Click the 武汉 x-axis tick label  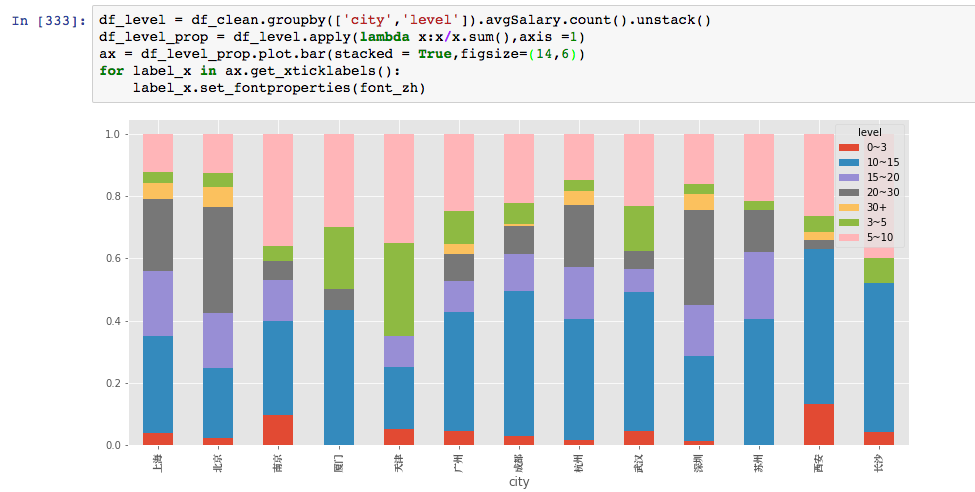639,463
